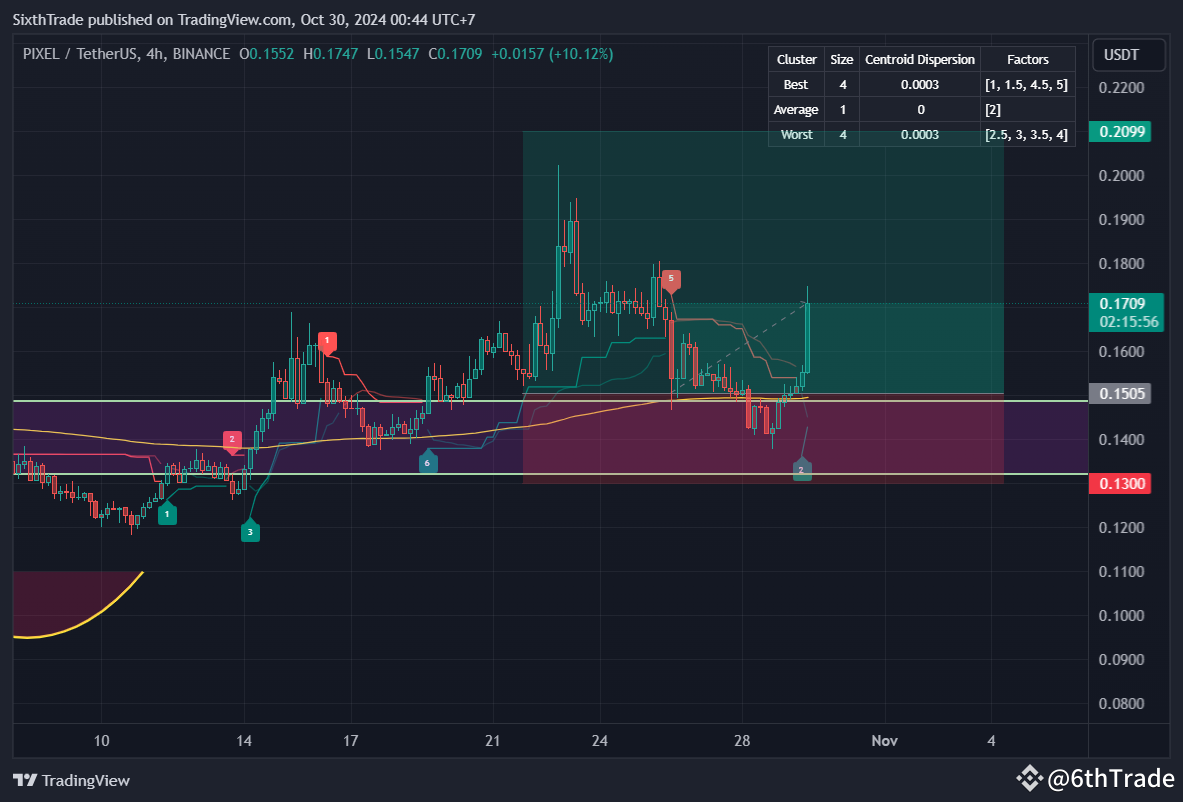
Task: Select the teal "1" buy marker on the left
Action: (167, 513)
